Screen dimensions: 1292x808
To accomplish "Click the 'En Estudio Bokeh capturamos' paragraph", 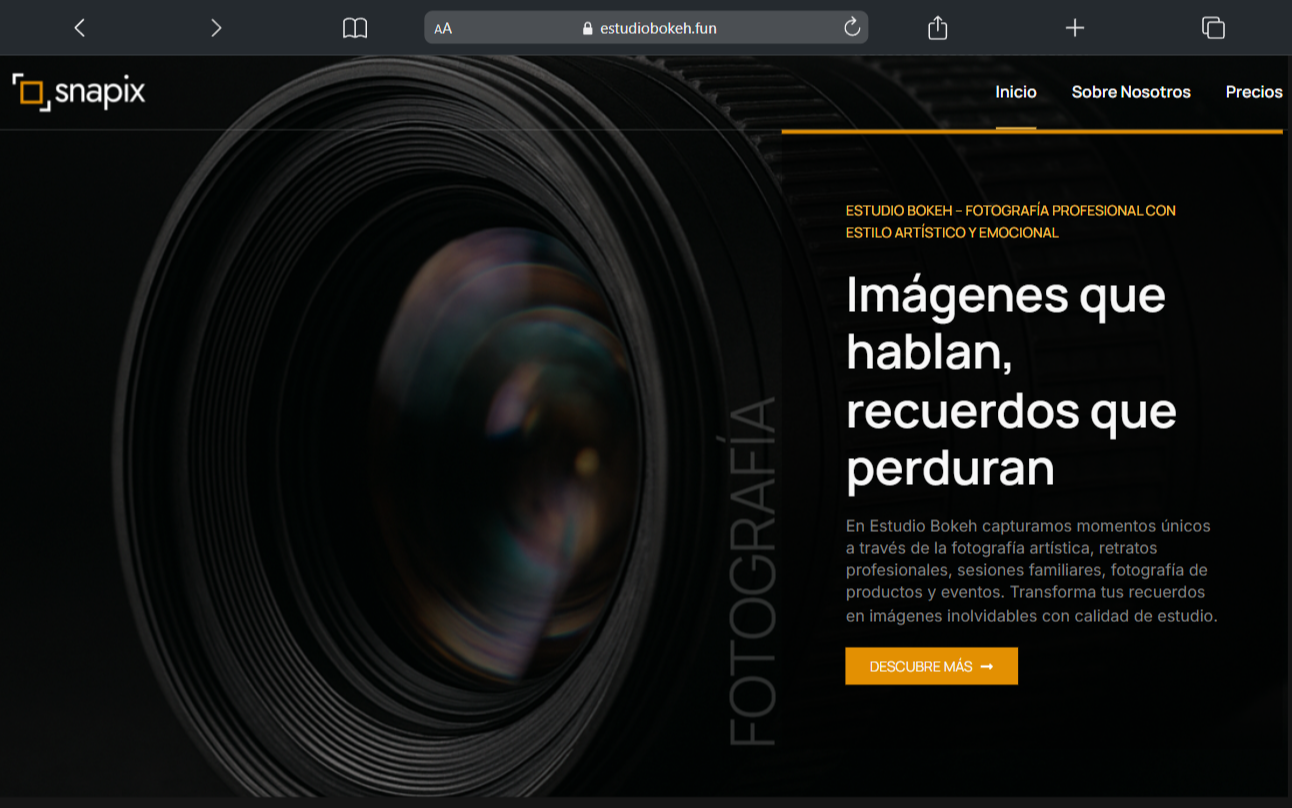I will (1030, 570).
